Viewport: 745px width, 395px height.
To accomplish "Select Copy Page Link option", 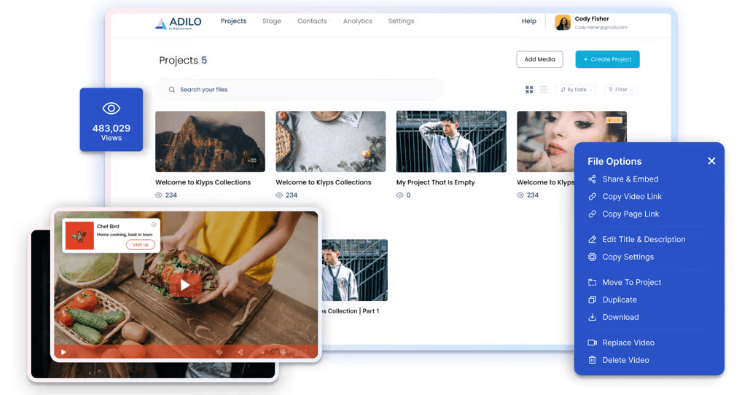I will (x=623, y=214).
